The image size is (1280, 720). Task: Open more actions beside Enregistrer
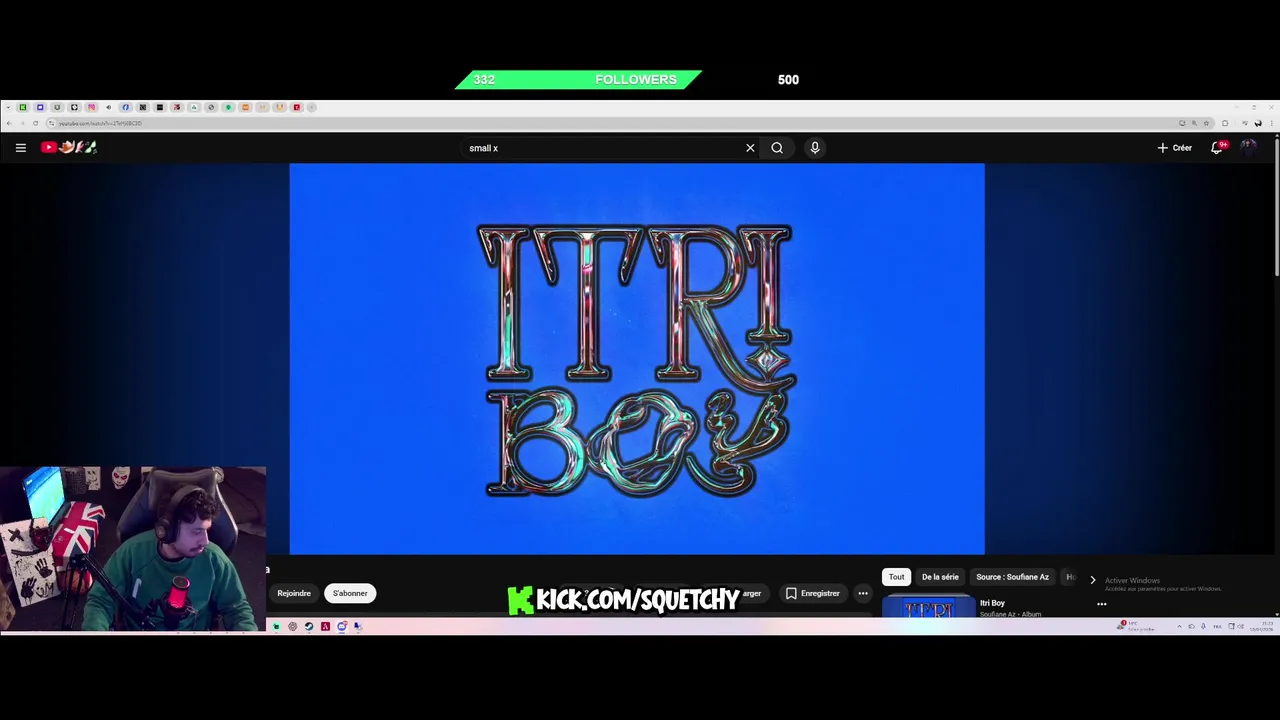(x=863, y=593)
